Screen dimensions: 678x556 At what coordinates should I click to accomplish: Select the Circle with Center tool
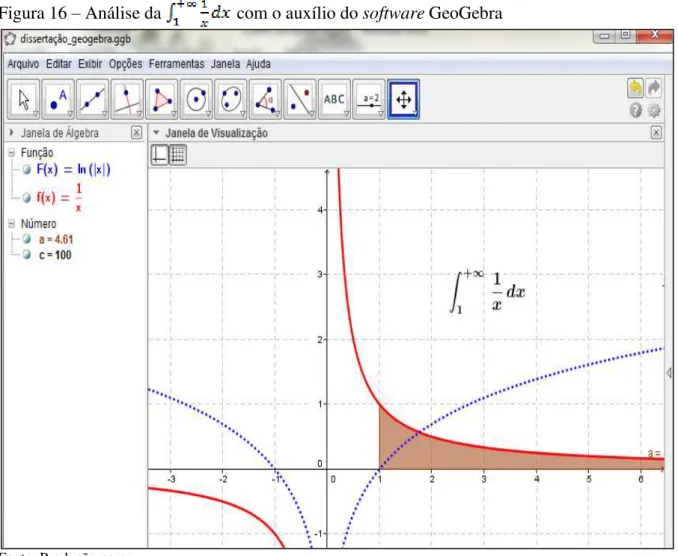196,99
